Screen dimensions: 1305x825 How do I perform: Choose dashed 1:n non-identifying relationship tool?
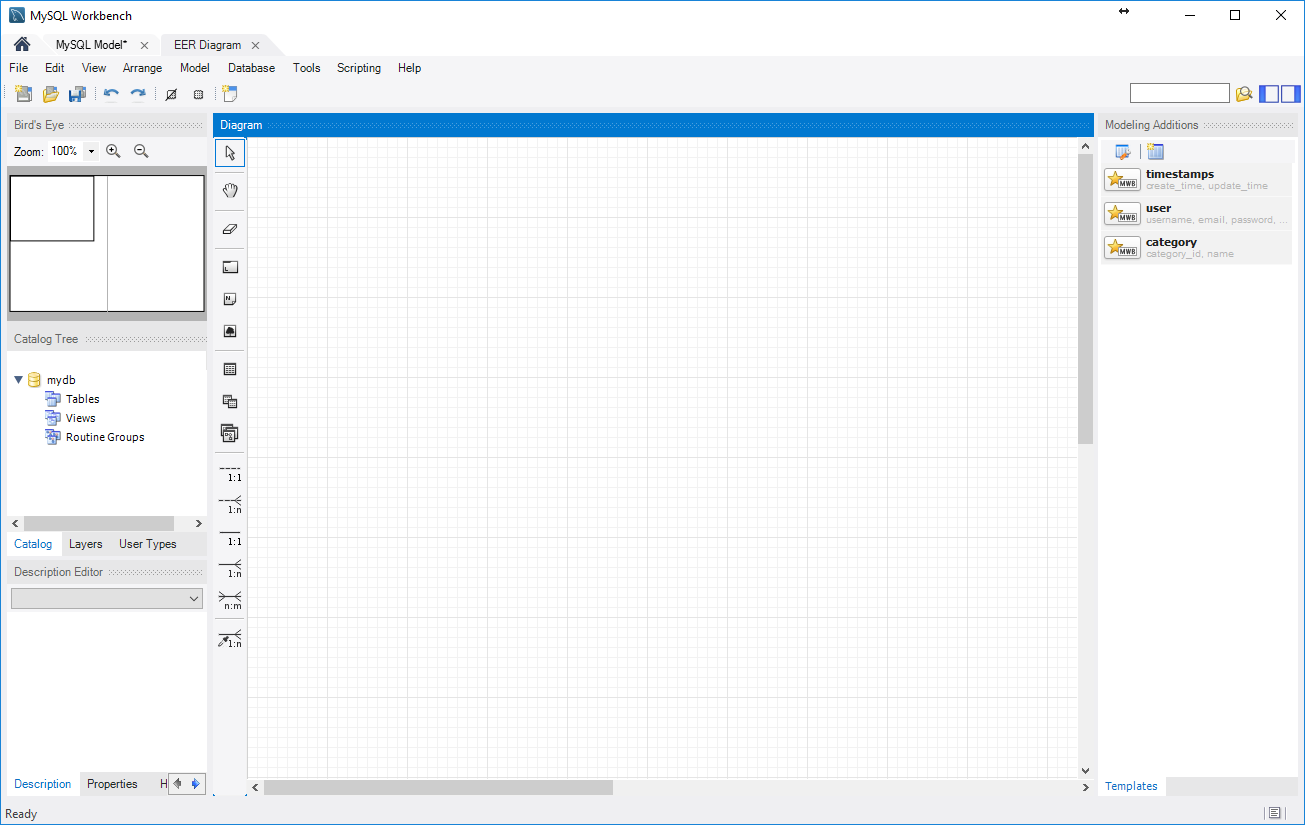230,504
